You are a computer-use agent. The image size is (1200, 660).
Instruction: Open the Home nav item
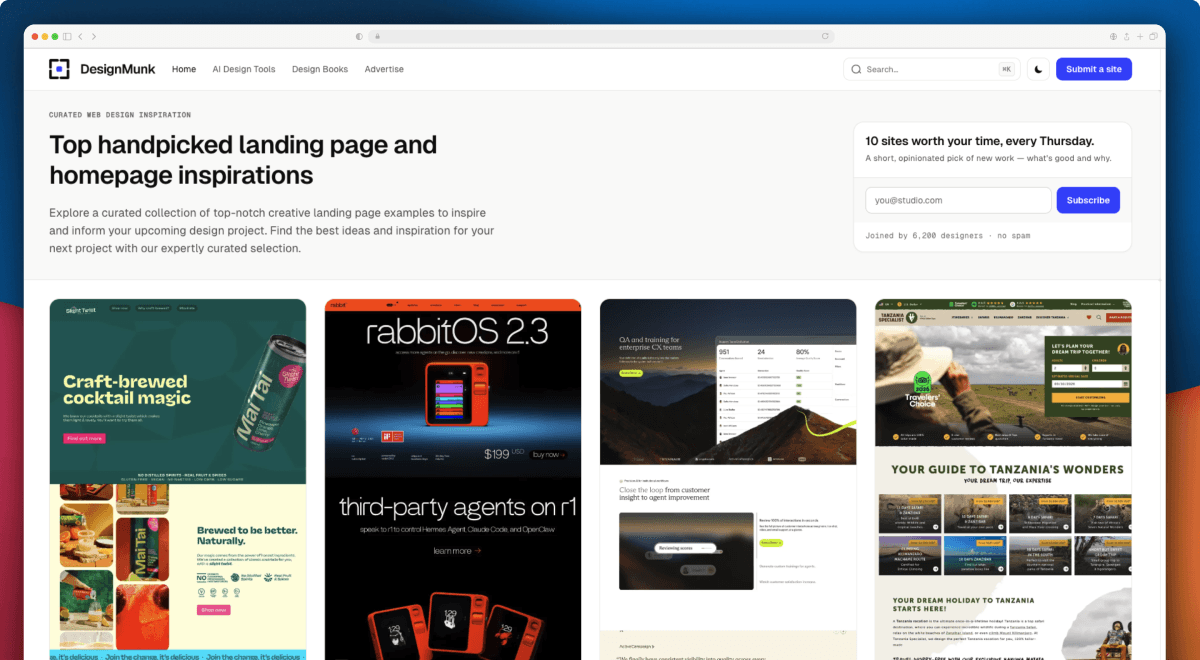(x=184, y=69)
